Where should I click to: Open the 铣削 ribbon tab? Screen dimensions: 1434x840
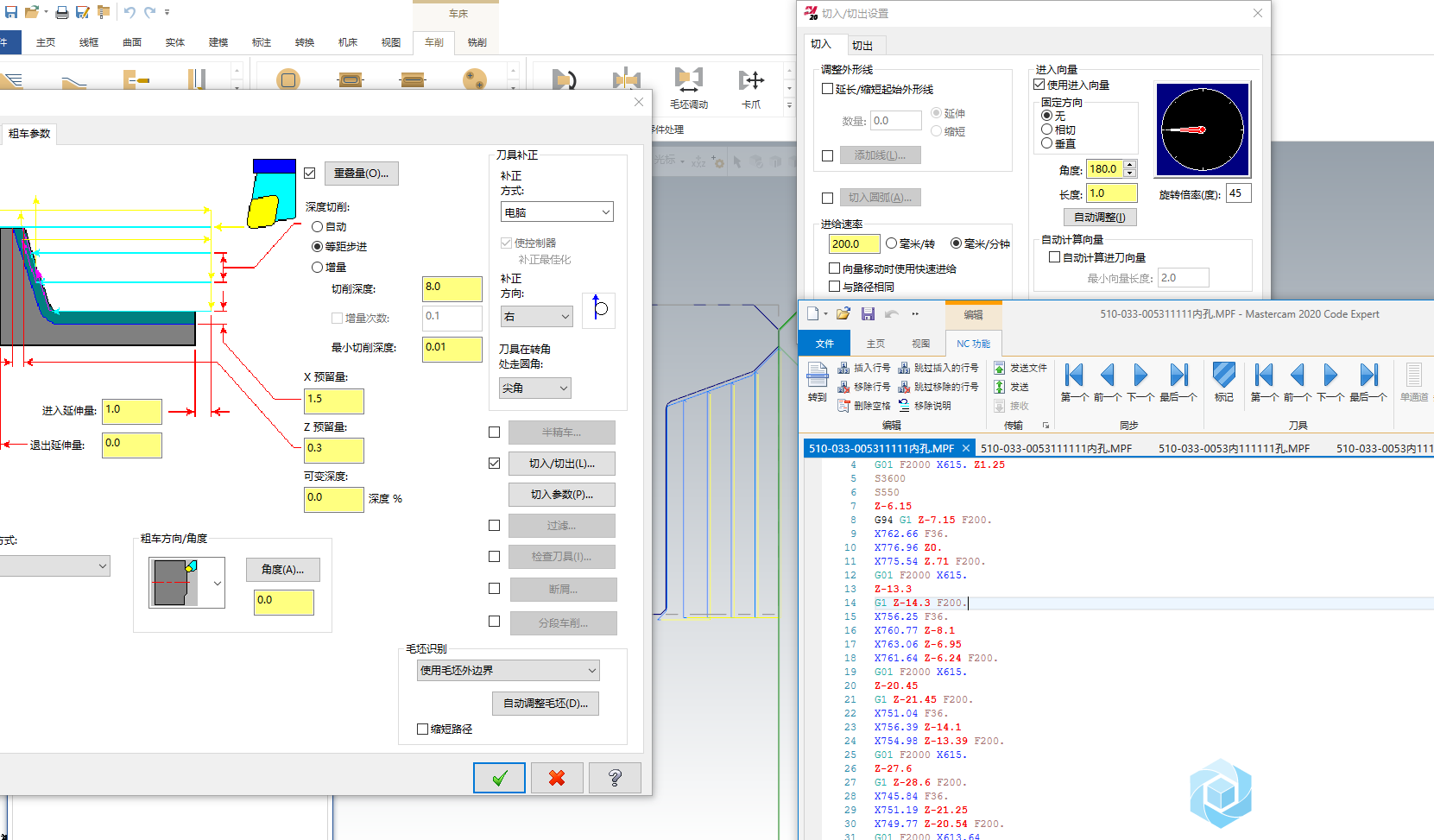click(x=477, y=42)
